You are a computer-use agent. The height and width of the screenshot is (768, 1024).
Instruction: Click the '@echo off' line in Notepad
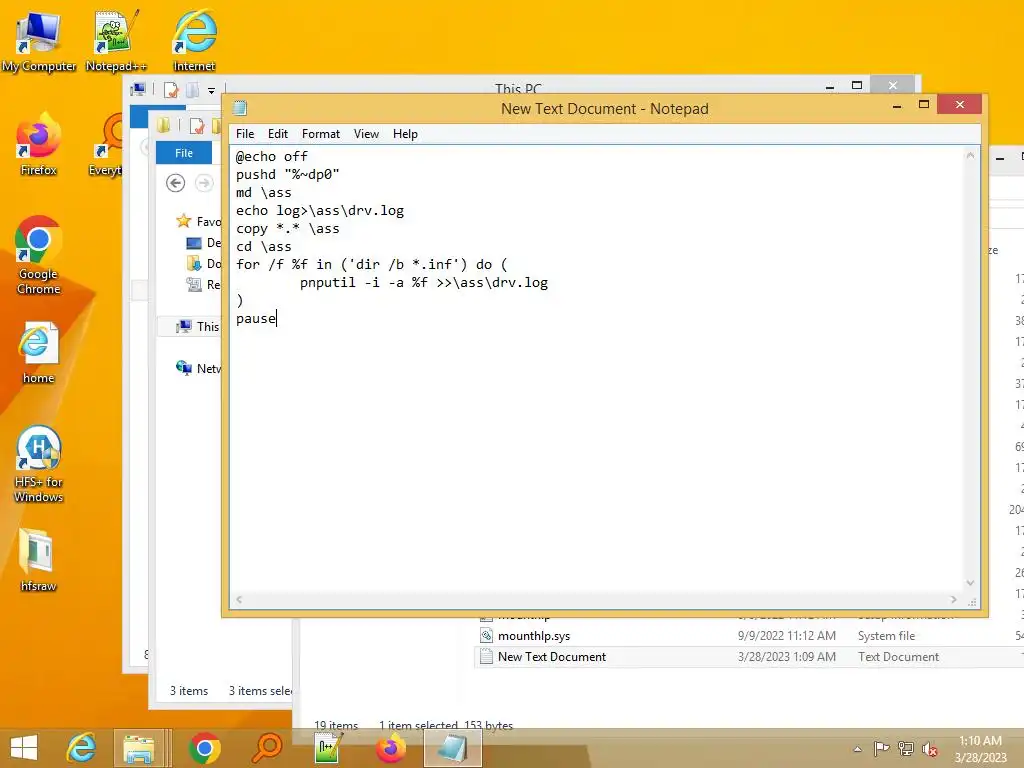(272, 157)
